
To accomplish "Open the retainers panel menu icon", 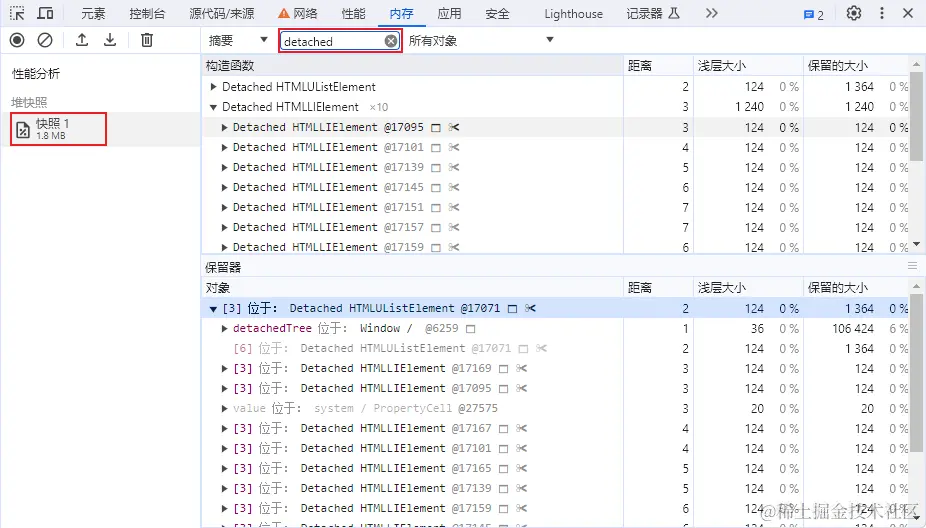I will 912,266.
